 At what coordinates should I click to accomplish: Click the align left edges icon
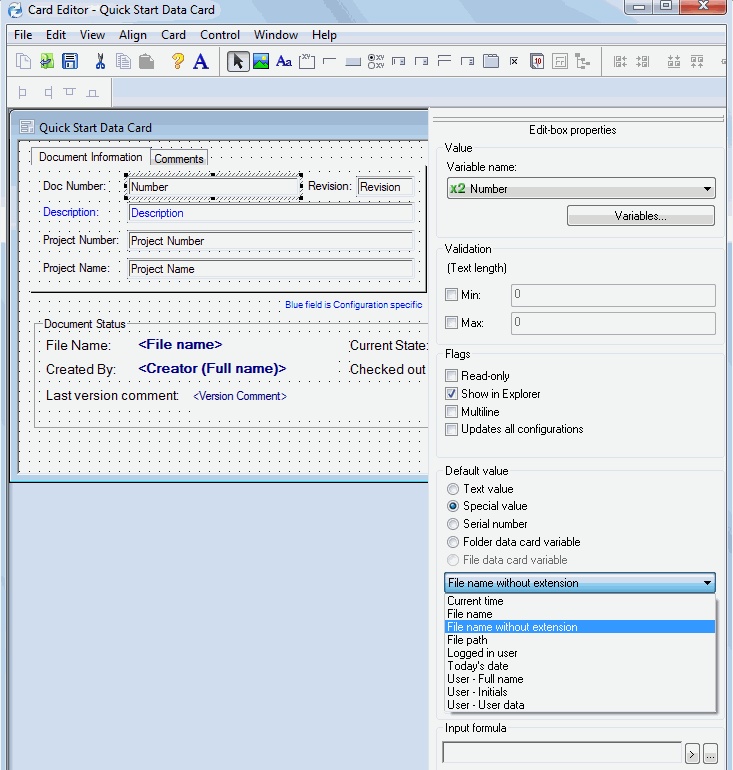(22, 92)
